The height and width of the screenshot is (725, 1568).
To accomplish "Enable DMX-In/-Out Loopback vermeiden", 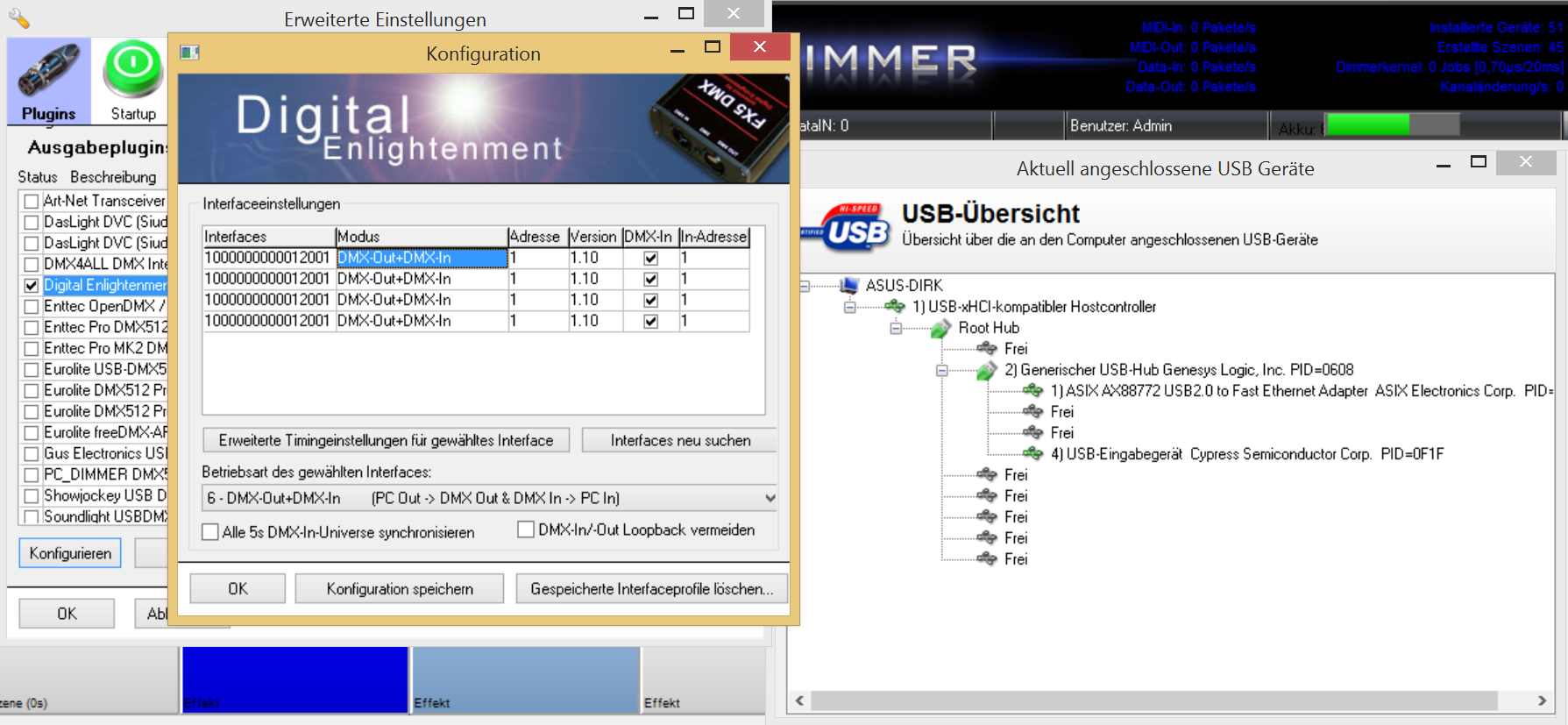I will 526,530.
